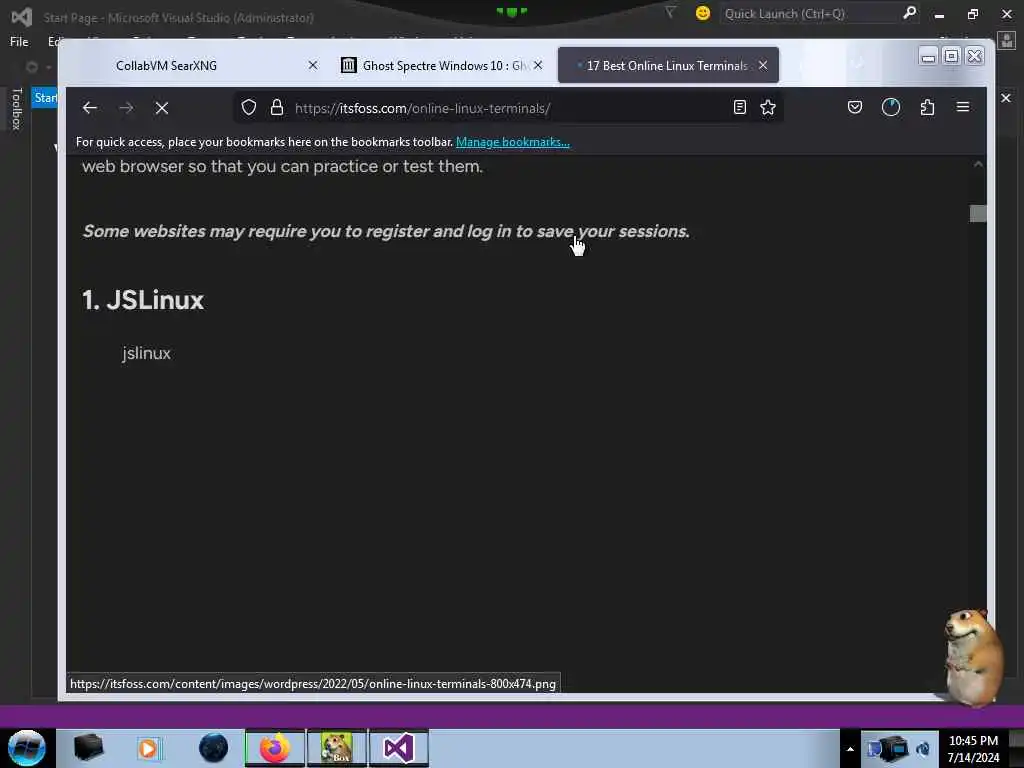
Task: Click the scroll-up arrow of the page scrollbar
Action: pyautogui.click(x=978, y=165)
